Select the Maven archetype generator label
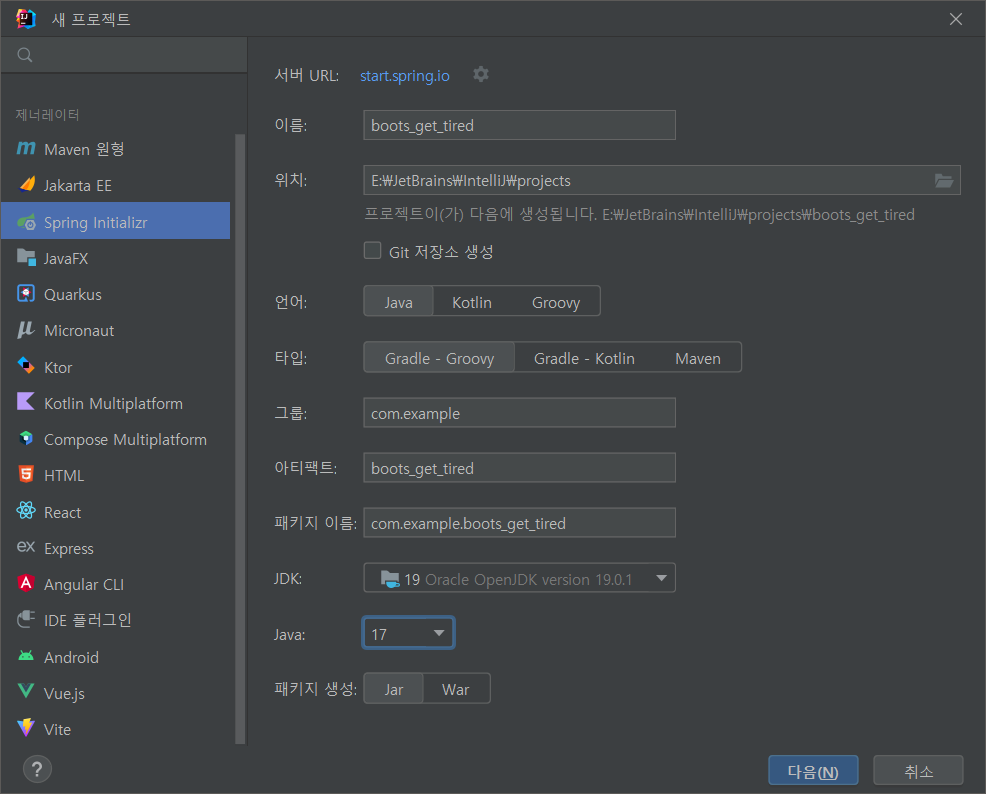986x794 pixels. (84, 149)
